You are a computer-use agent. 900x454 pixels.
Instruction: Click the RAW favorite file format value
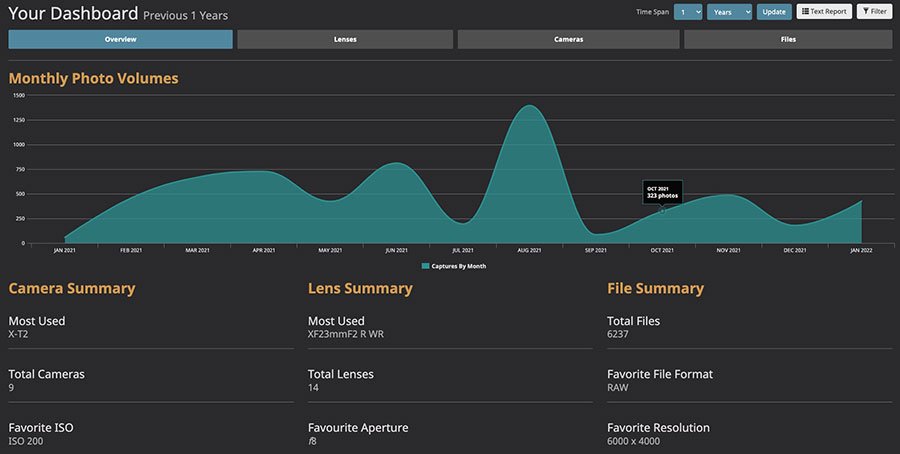pyautogui.click(x=618, y=387)
